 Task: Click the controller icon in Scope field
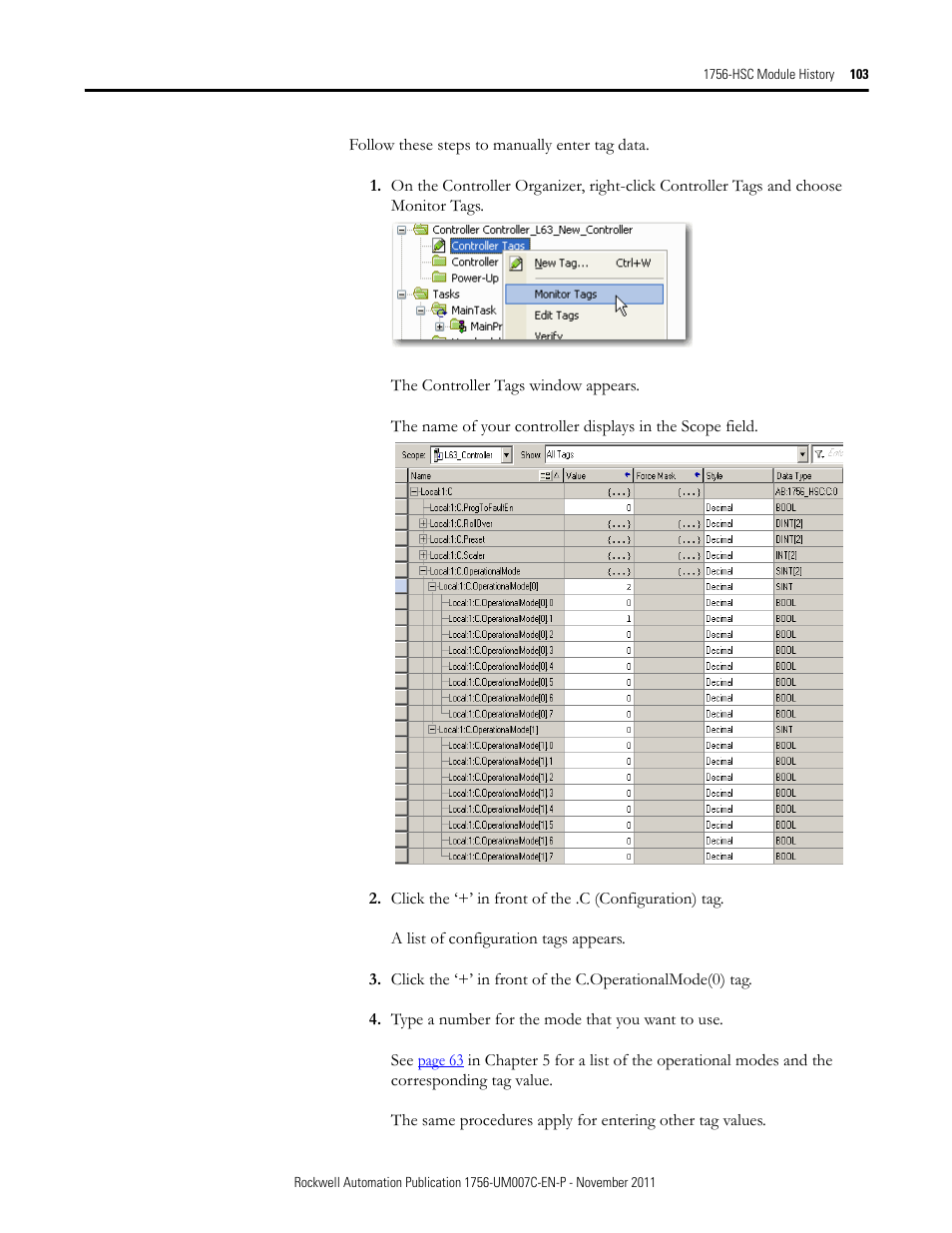point(438,455)
